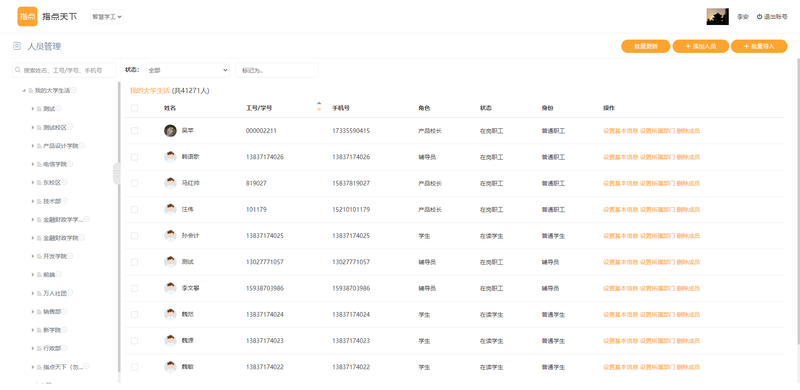Click the department tree vertical scrollbar
Image resolution: width=800 pixels, height=390 pixels.
pos(119,227)
